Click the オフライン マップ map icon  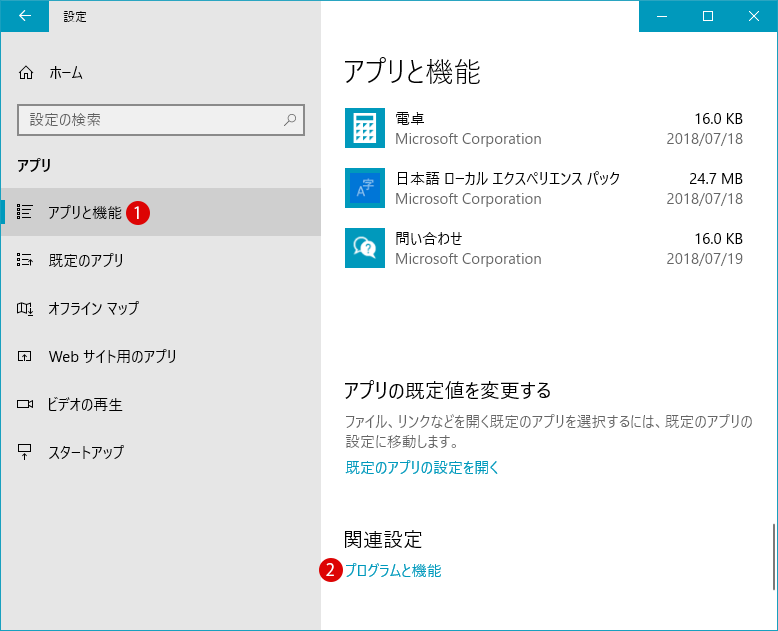(24, 308)
